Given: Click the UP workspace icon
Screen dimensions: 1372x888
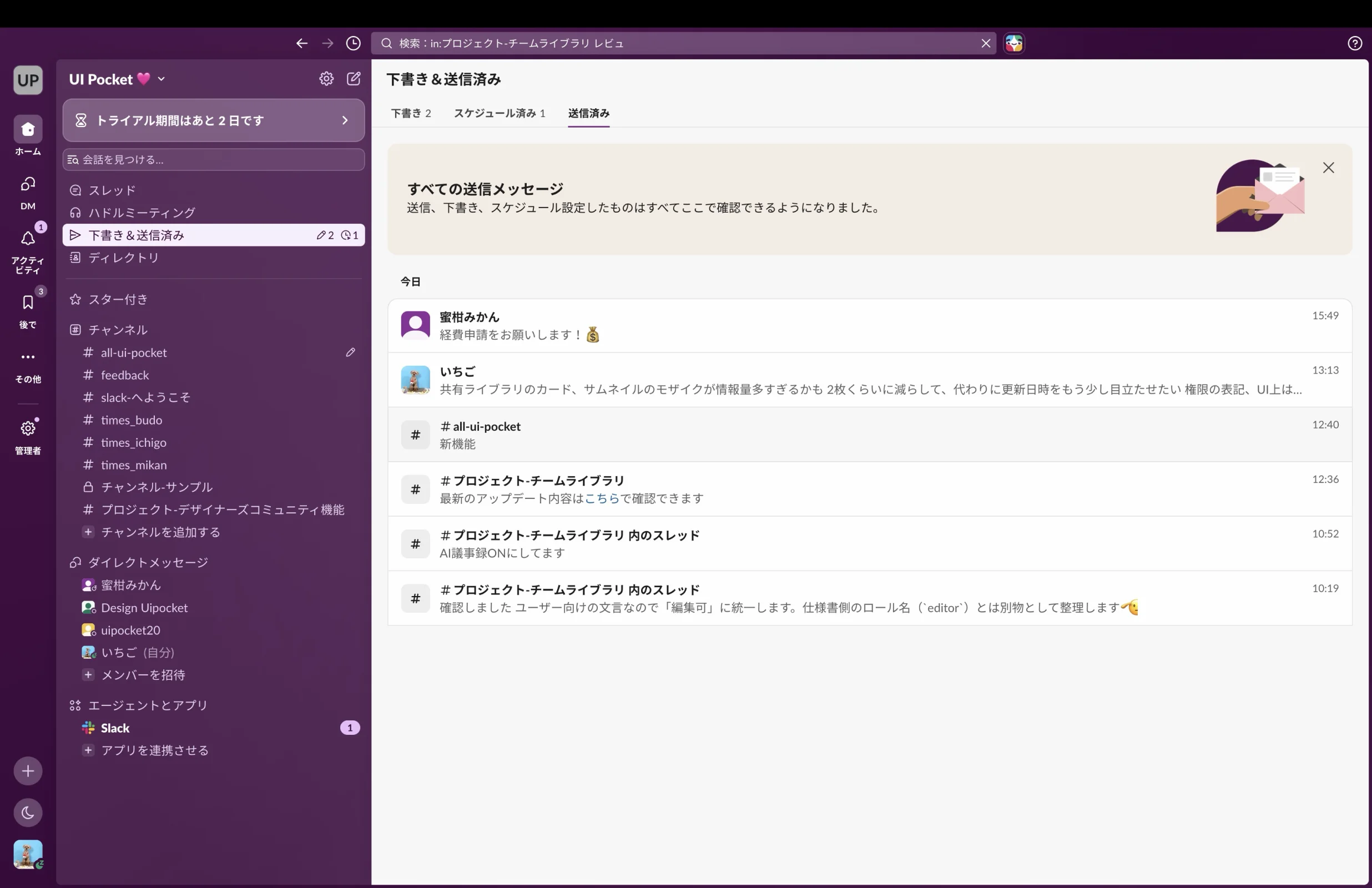Looking at the screenshot, I should tap(28, 79).
